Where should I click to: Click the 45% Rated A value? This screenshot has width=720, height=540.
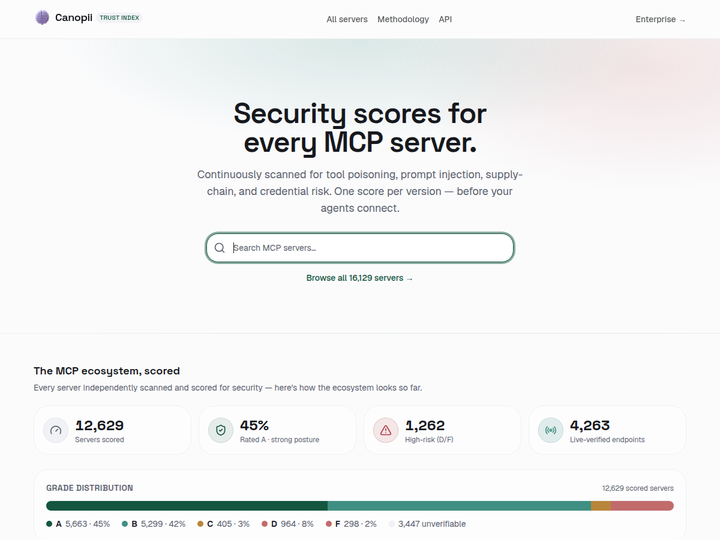(254, 426)
